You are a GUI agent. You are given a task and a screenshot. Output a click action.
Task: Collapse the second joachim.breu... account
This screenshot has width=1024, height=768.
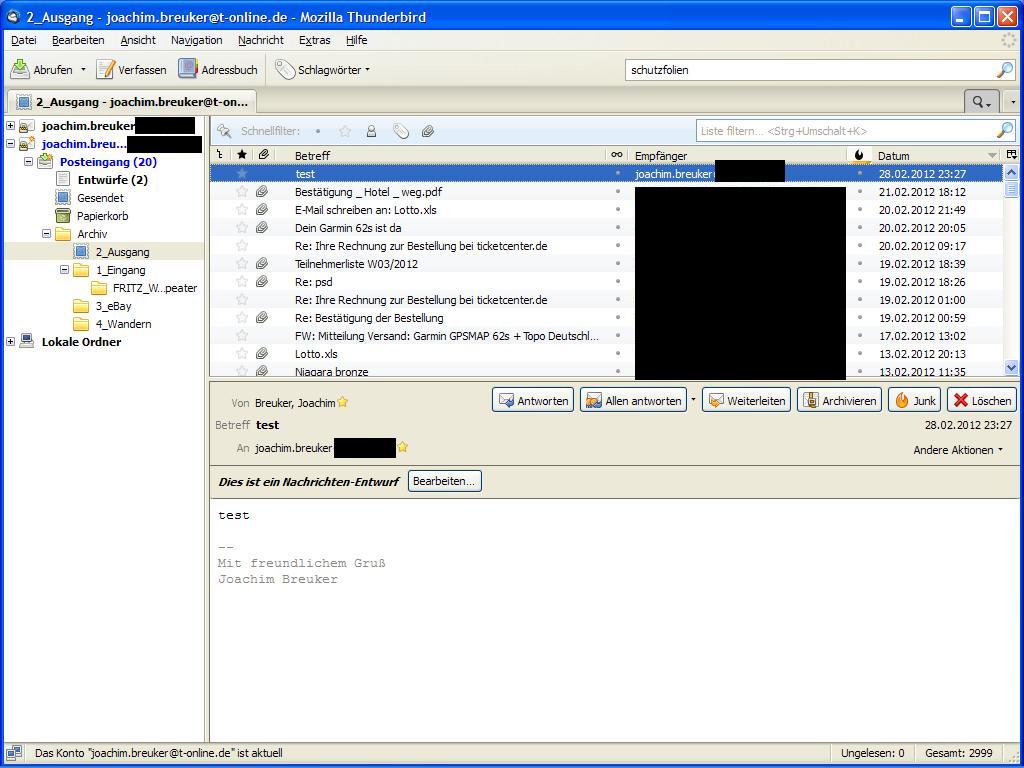[10, 144]
